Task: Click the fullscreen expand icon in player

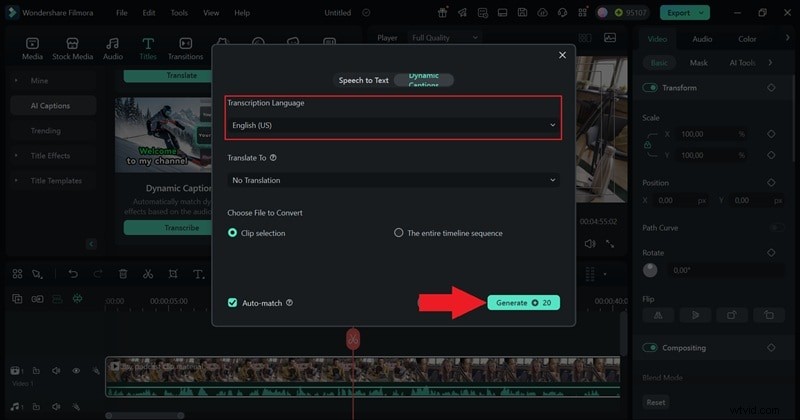Action: point(610,244)
